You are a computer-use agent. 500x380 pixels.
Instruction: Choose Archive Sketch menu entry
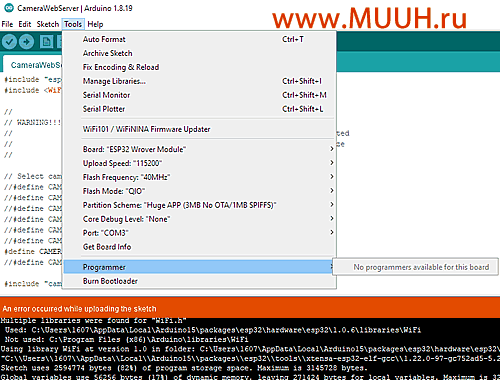coord(200,53)
